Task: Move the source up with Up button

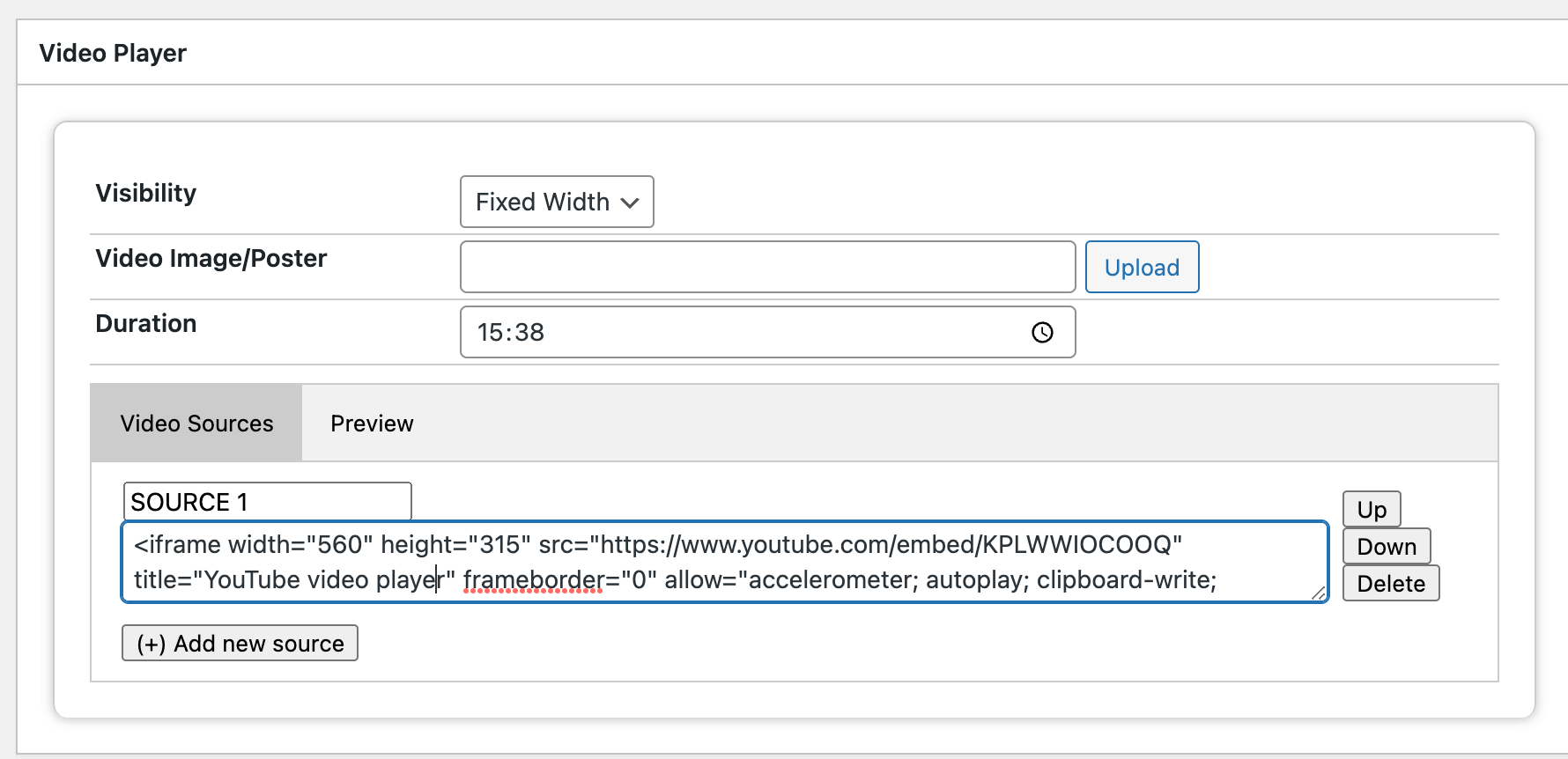Action: [1372, 510]
